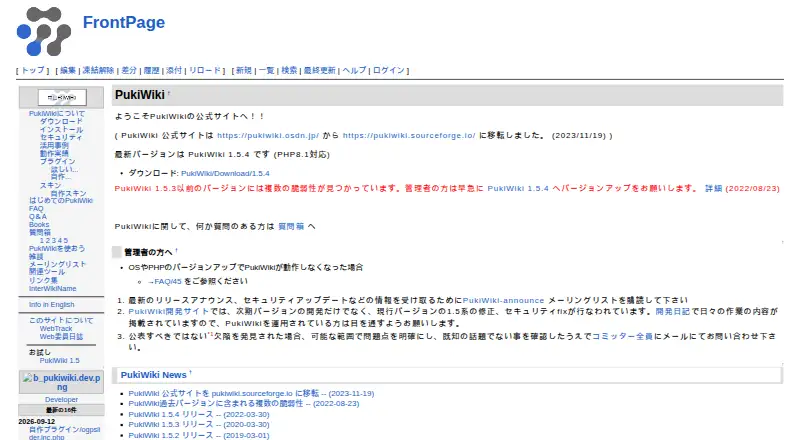Open 質問箱 in the sidebar

tap(40, 232)
